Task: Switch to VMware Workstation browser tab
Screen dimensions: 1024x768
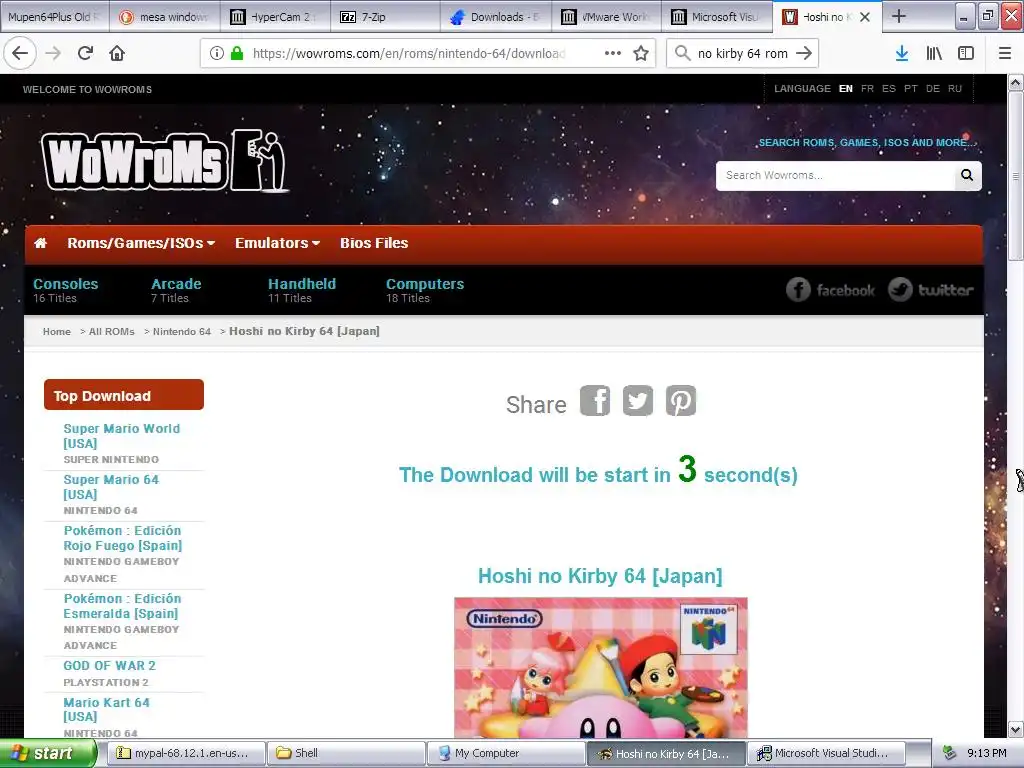Action: (x=606, y=17)
